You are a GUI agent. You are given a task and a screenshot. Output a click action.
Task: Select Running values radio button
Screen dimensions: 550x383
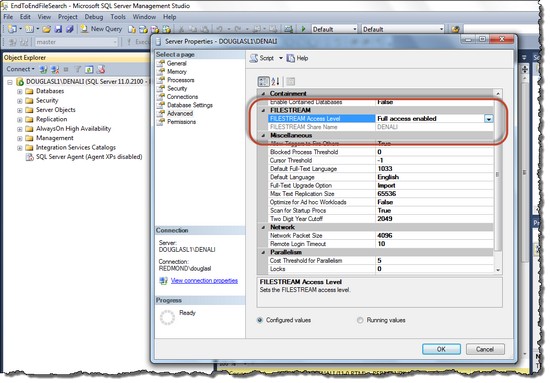point(360,320)
